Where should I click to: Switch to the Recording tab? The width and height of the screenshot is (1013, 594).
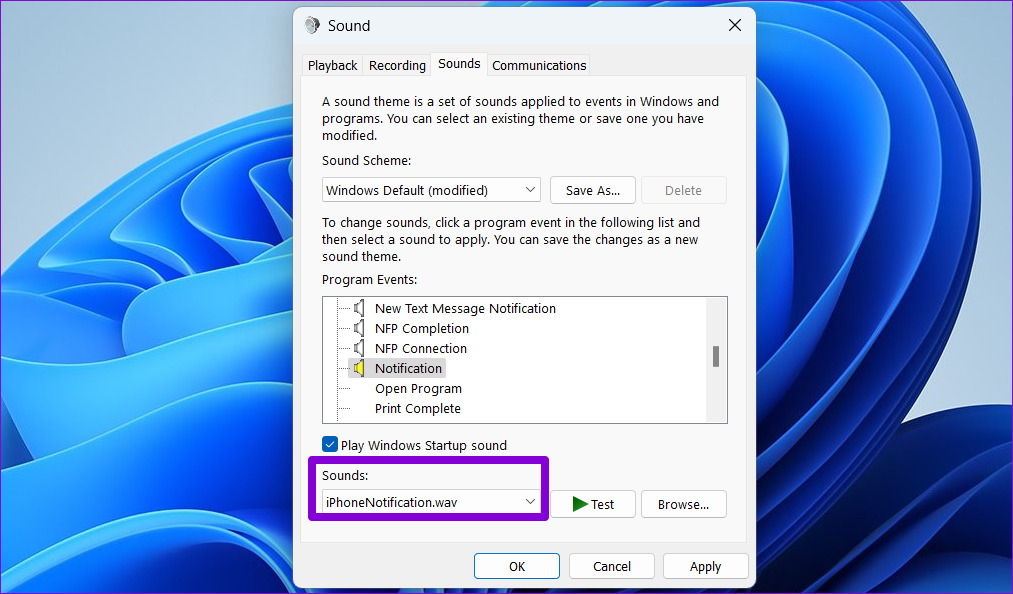tap(397, 65)
